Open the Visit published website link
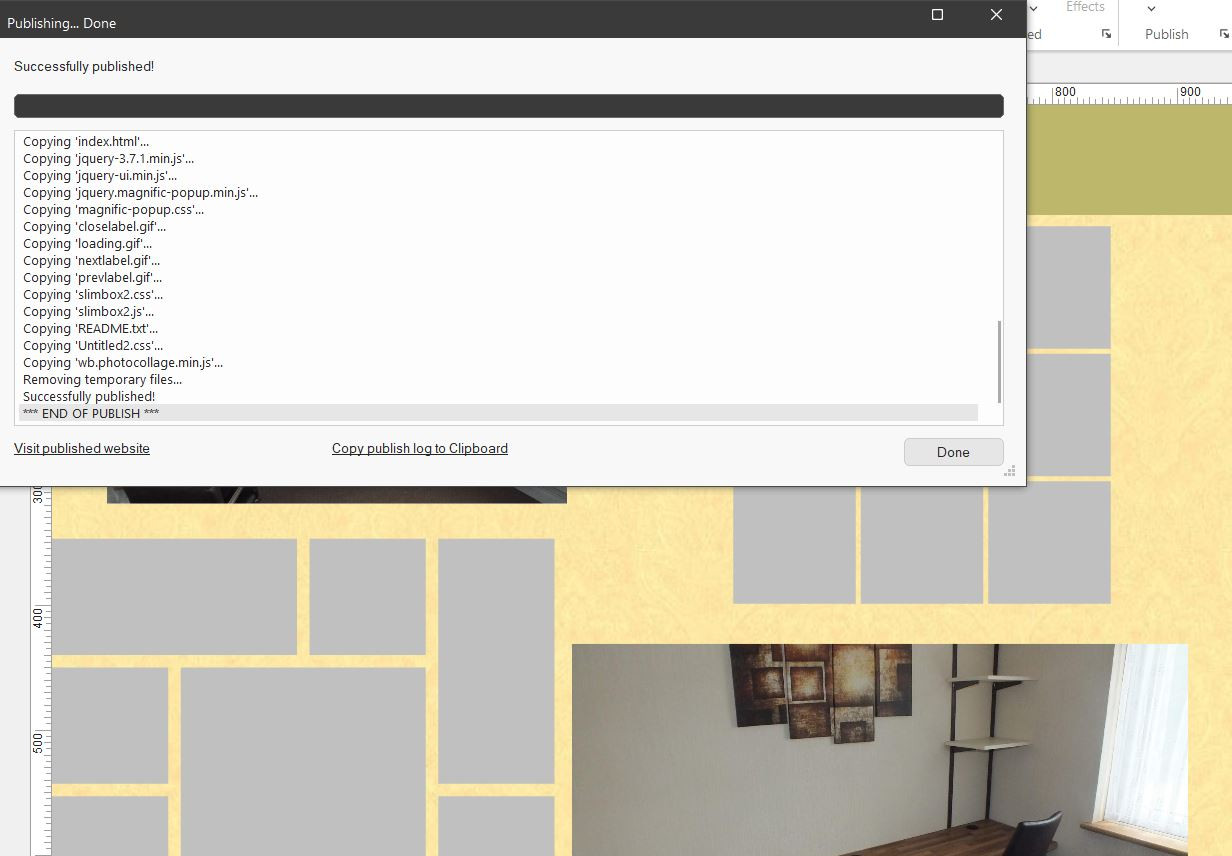This screenshot has width=1232, height=856. tap(82, 448)
